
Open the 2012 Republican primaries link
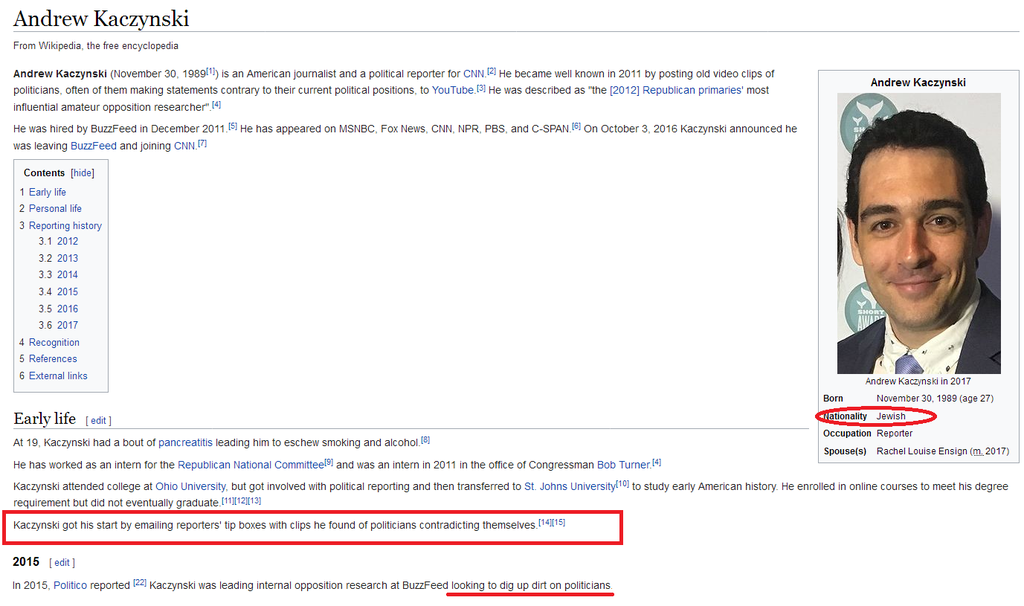pyautogui.click(x=675, y=90)
